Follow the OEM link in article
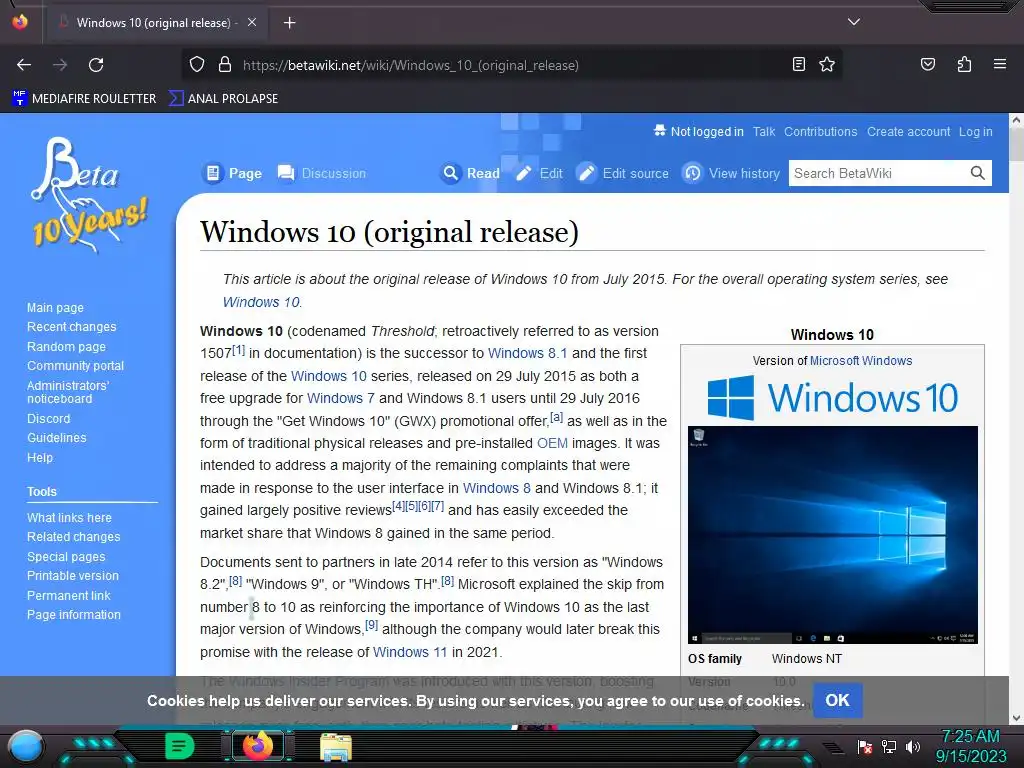Screen dimensions: 1024x768 pos(552,443)
